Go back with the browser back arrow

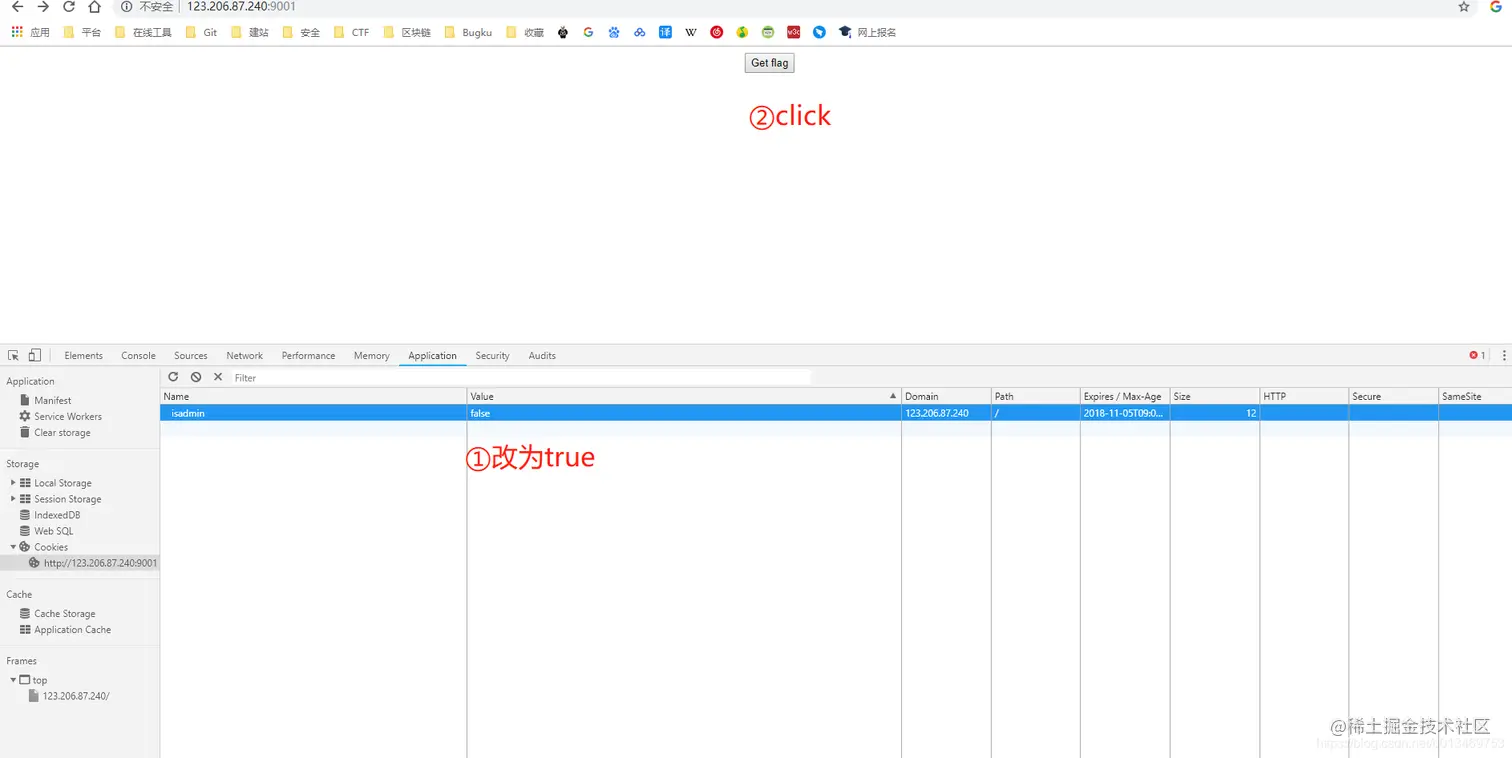pos(17,6)
